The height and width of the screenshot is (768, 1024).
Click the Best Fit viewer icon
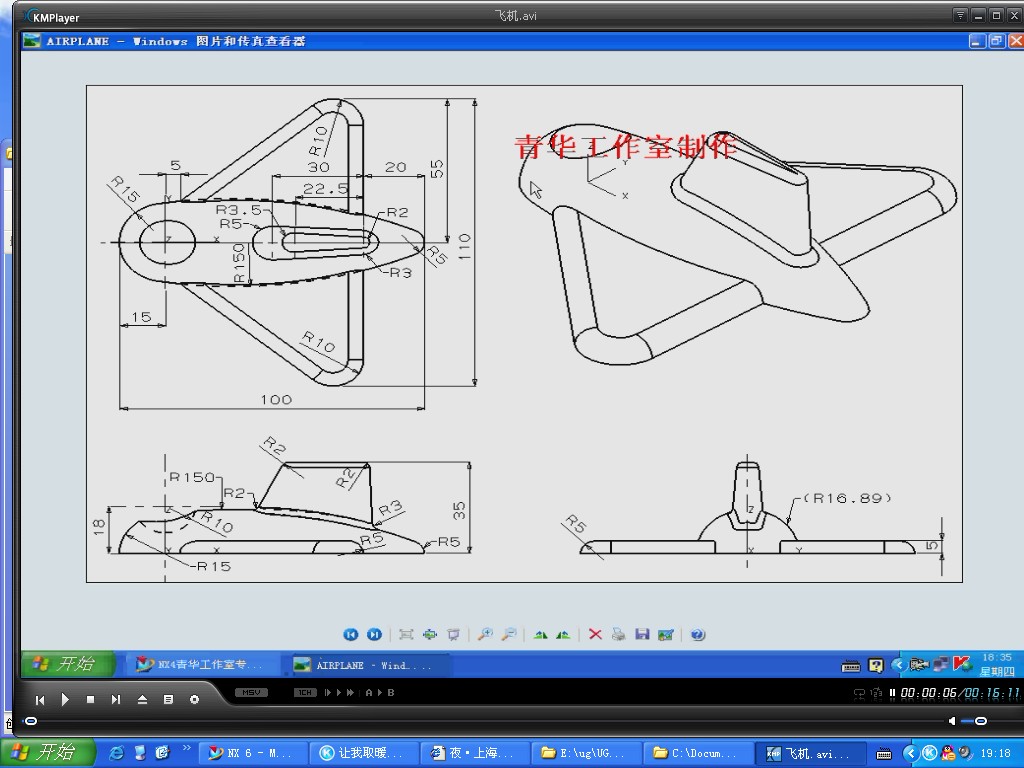coord(406,634)
